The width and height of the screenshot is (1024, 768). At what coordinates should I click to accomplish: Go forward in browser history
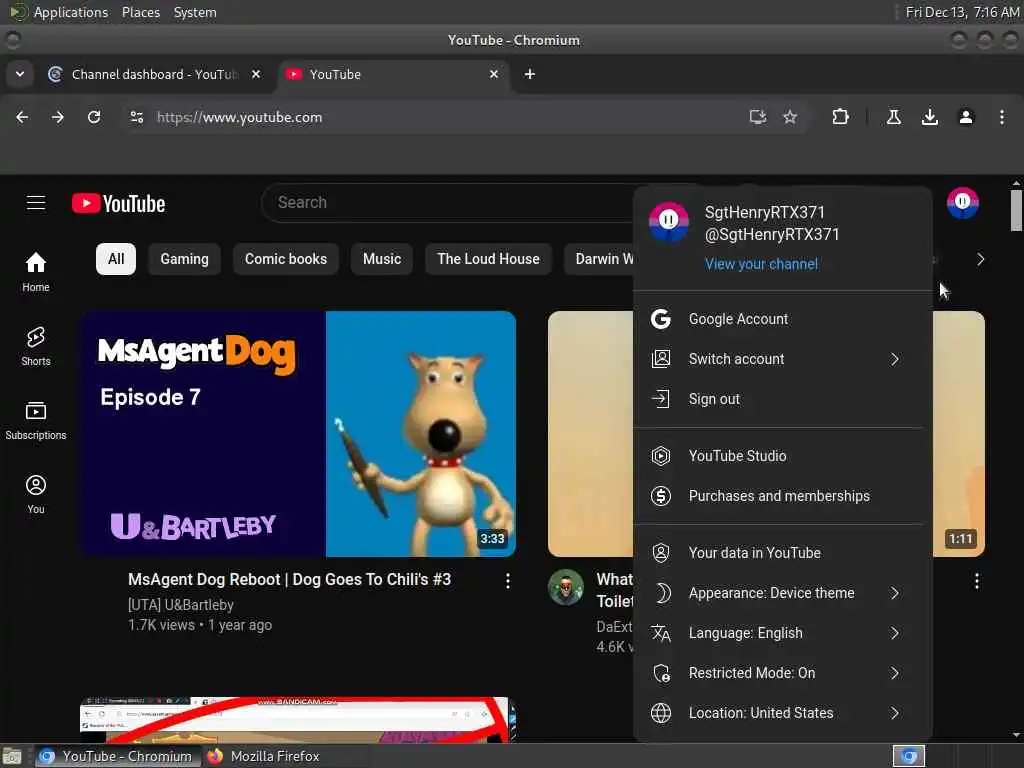pyautogui.click(x=58, y=117)
